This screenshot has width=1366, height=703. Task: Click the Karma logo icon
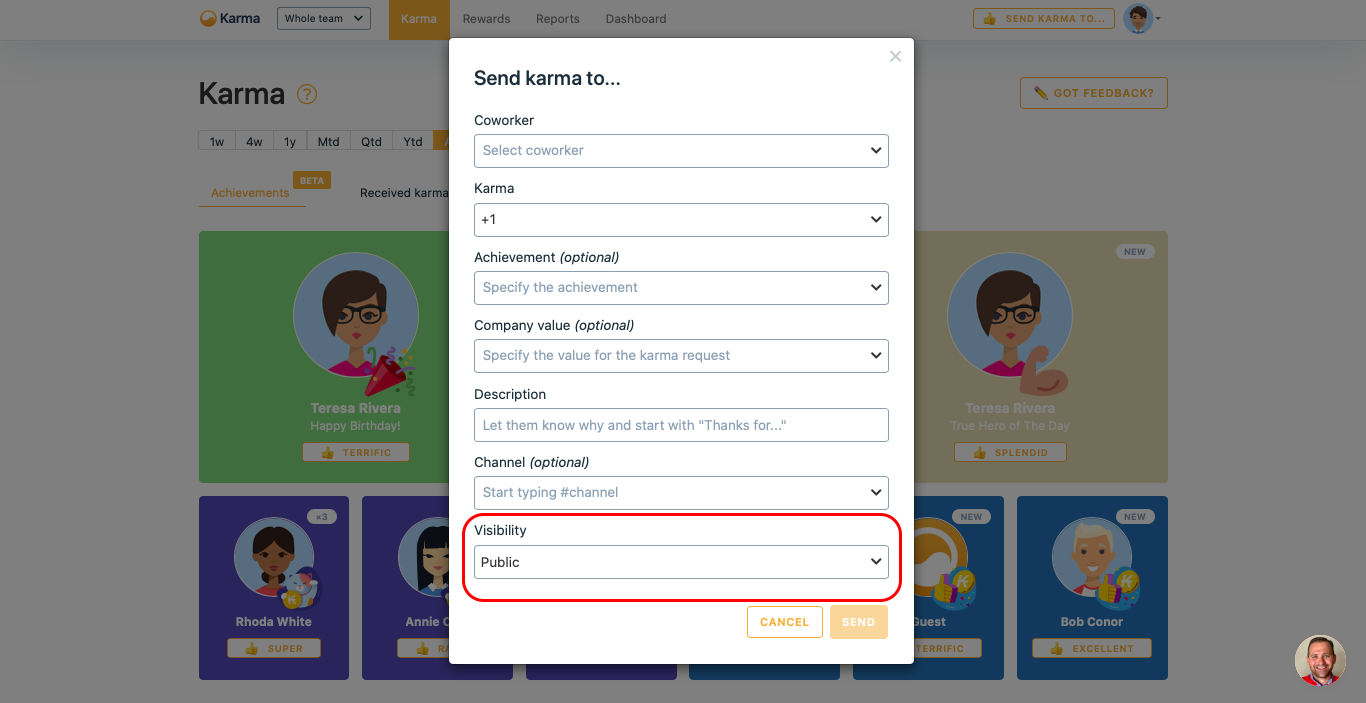[x=208, y=18]
